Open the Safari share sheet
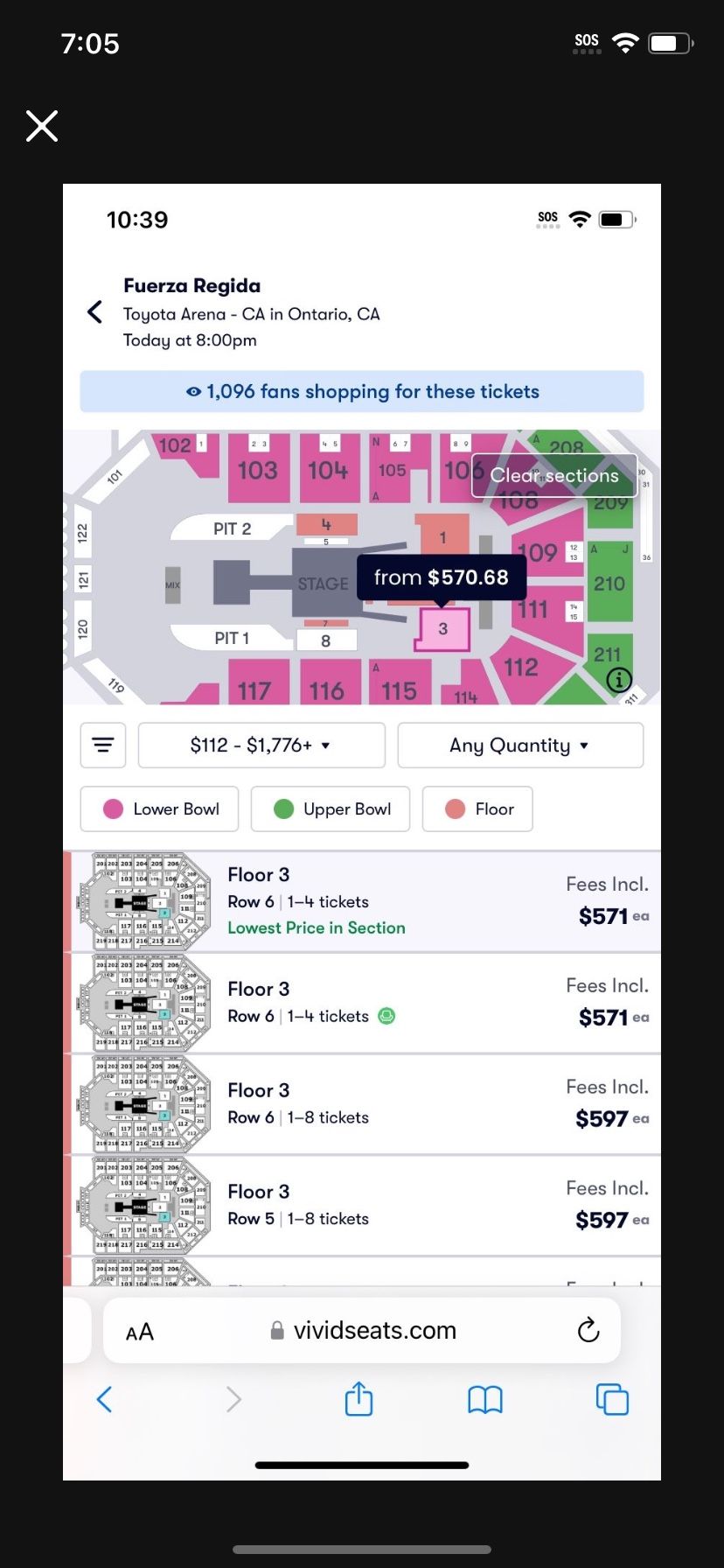The image size is (724, 1568). click(x=359, y=1399)
